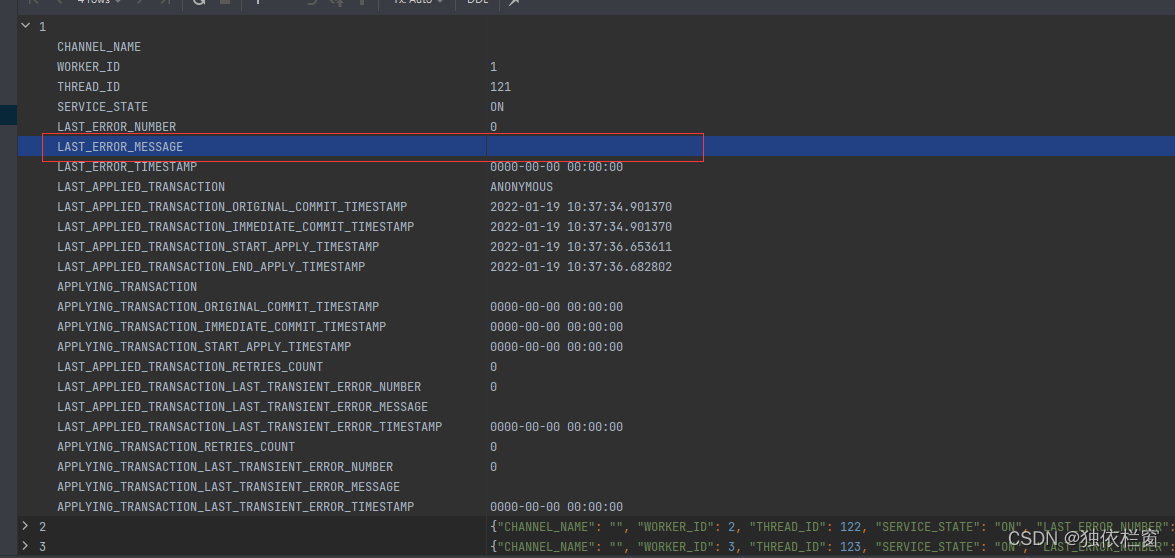Click the APPLYING_TRANSACTION_START_APPLY_TIMESTAMP zero date value
The image size is (1175, 558).
[x=557, y=347]
